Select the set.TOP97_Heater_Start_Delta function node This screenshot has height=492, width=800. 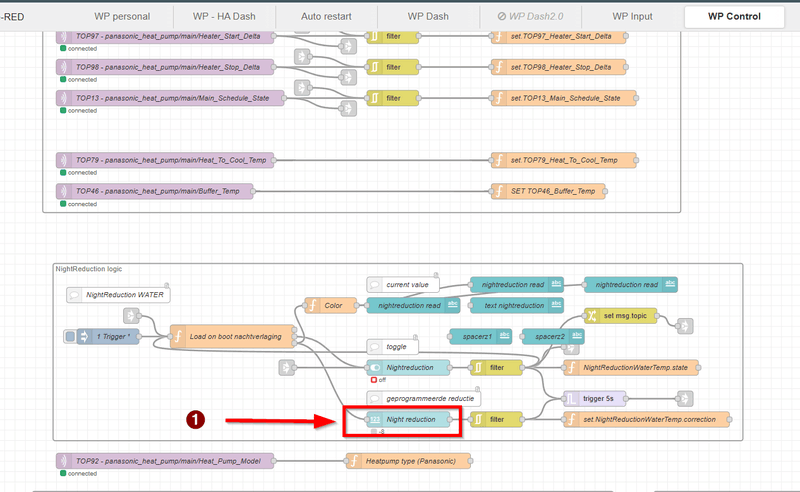pos(559,36)
